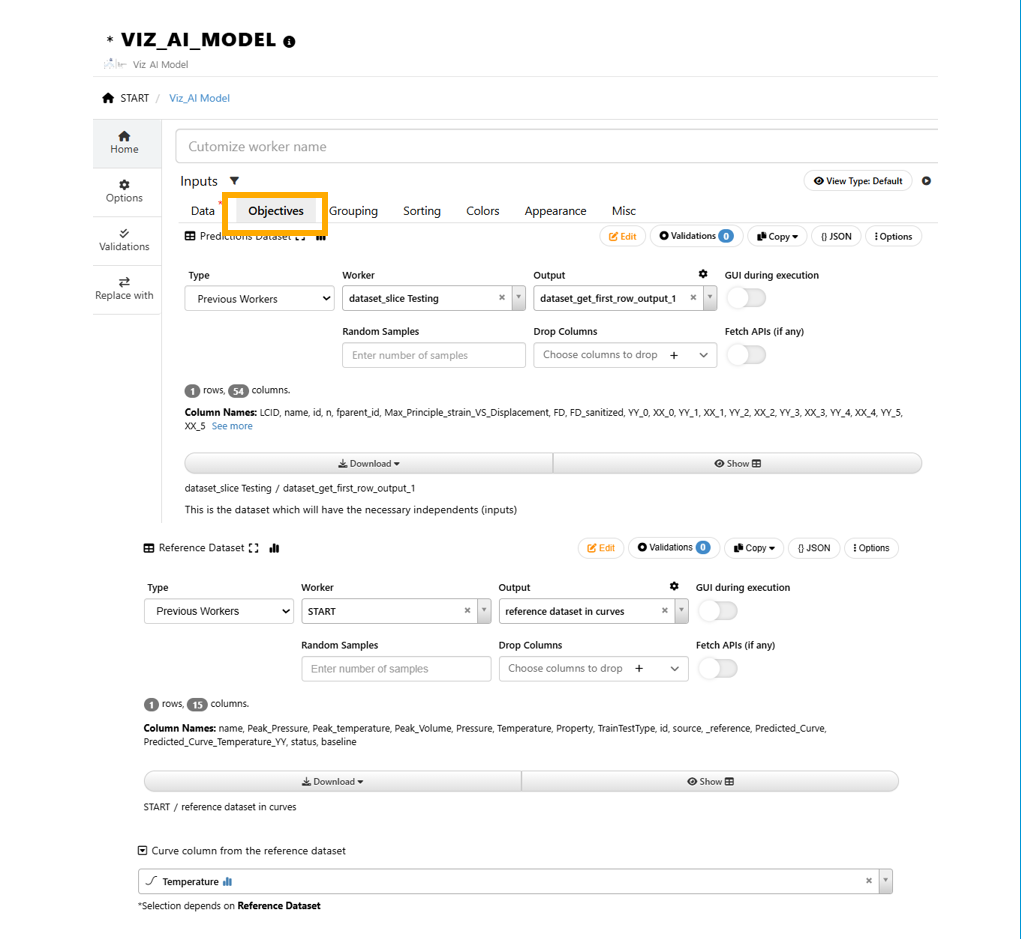The width and height of the screenshot is (1021, 939).
Task: Toggle GUI during execution for Reference Dataset
Action: coord(717,611)
